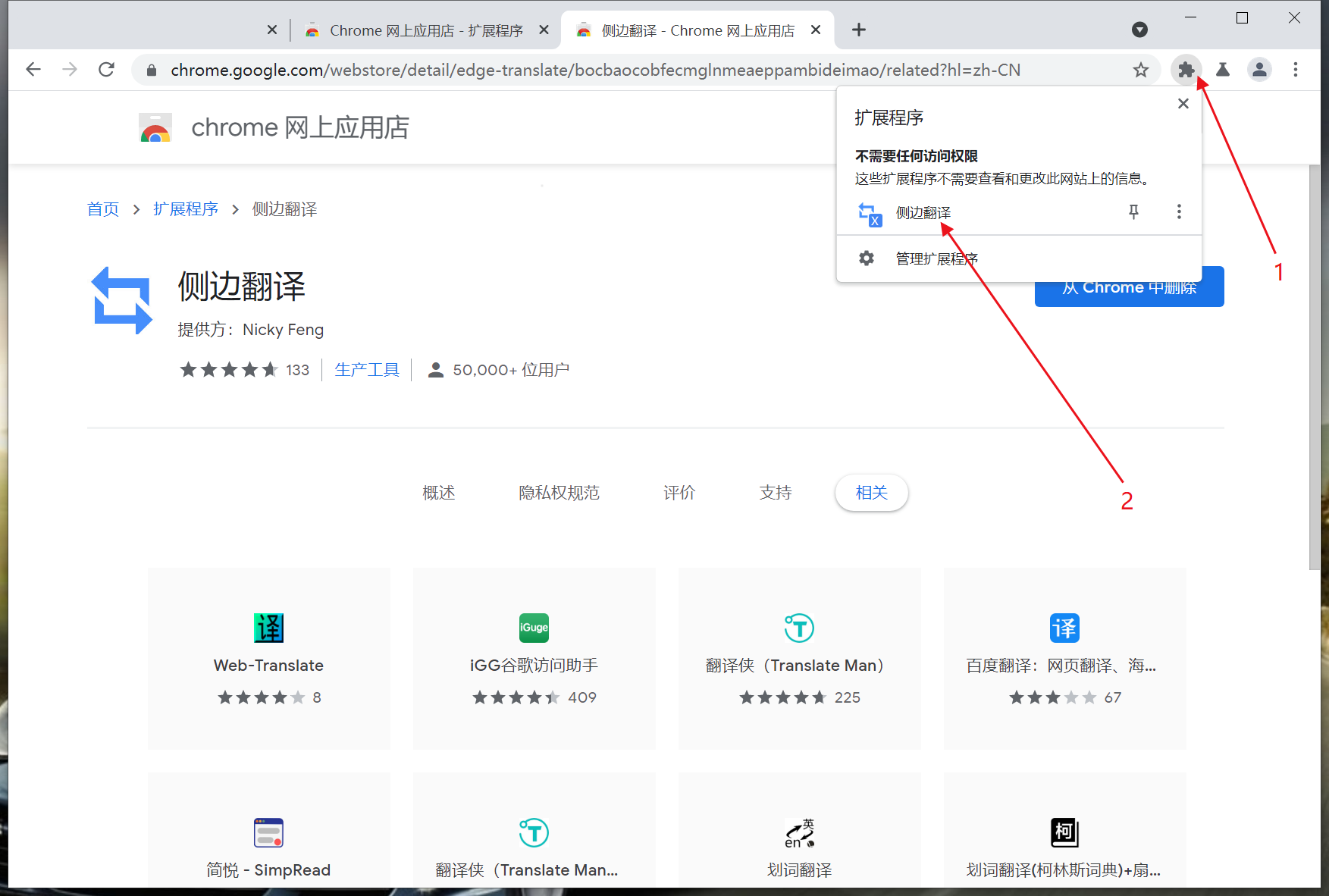Go to 扩展程序 breadcrumb link

(x=186, y=209)
